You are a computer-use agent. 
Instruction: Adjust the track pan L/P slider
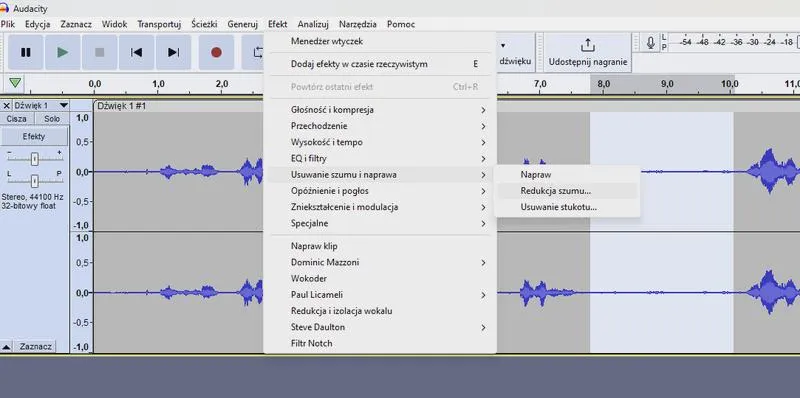[34, 181]
